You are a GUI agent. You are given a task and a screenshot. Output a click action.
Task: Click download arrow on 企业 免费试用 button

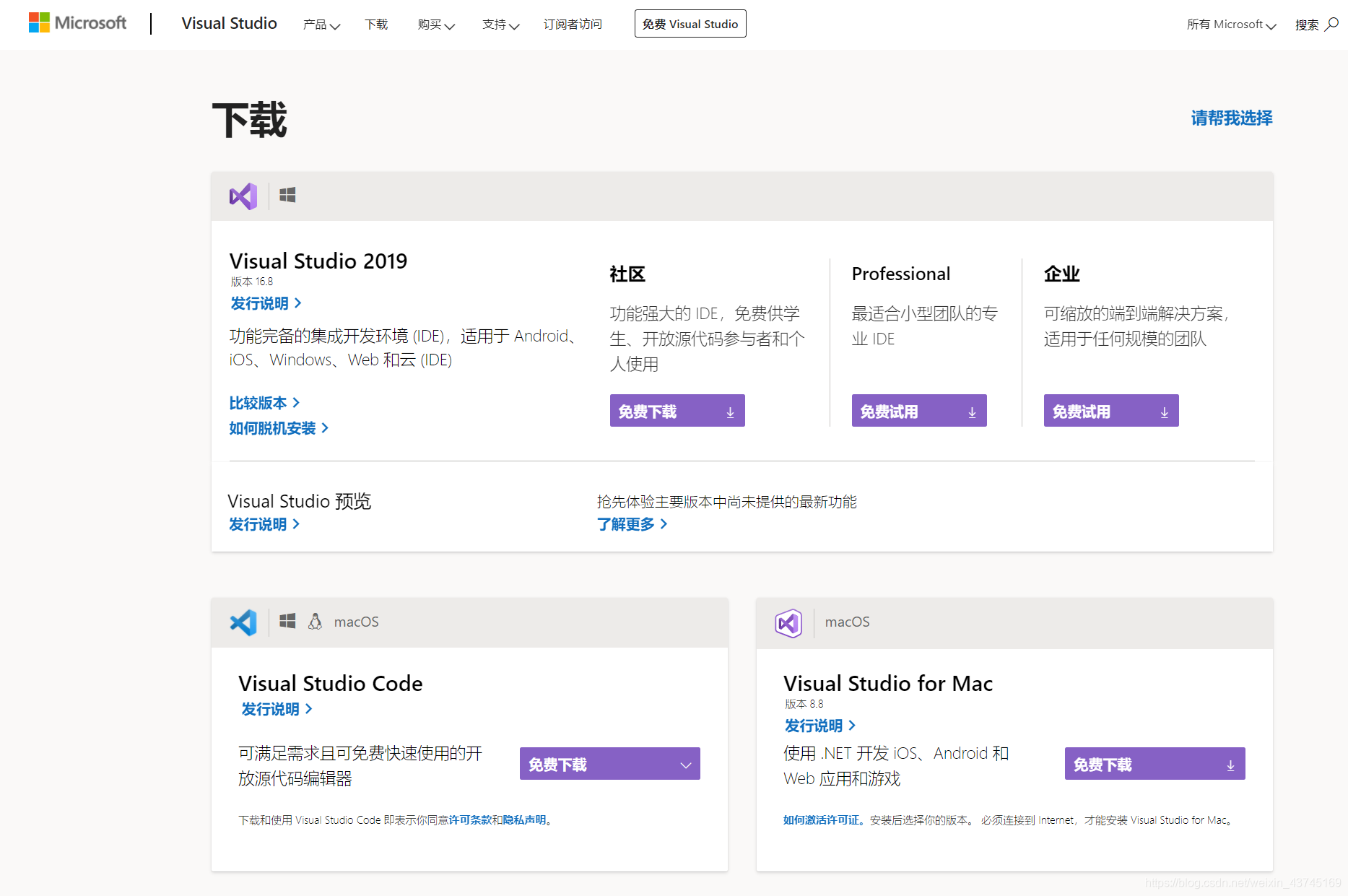coord(1164,412)
